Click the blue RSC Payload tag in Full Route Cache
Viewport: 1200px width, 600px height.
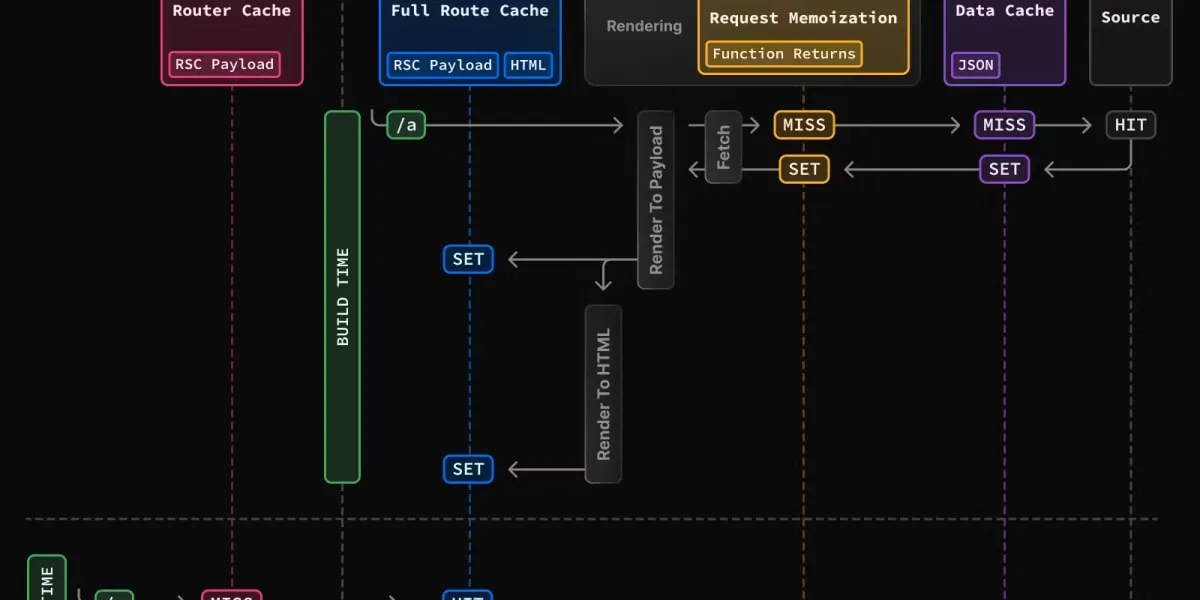(x=442, y=65)
